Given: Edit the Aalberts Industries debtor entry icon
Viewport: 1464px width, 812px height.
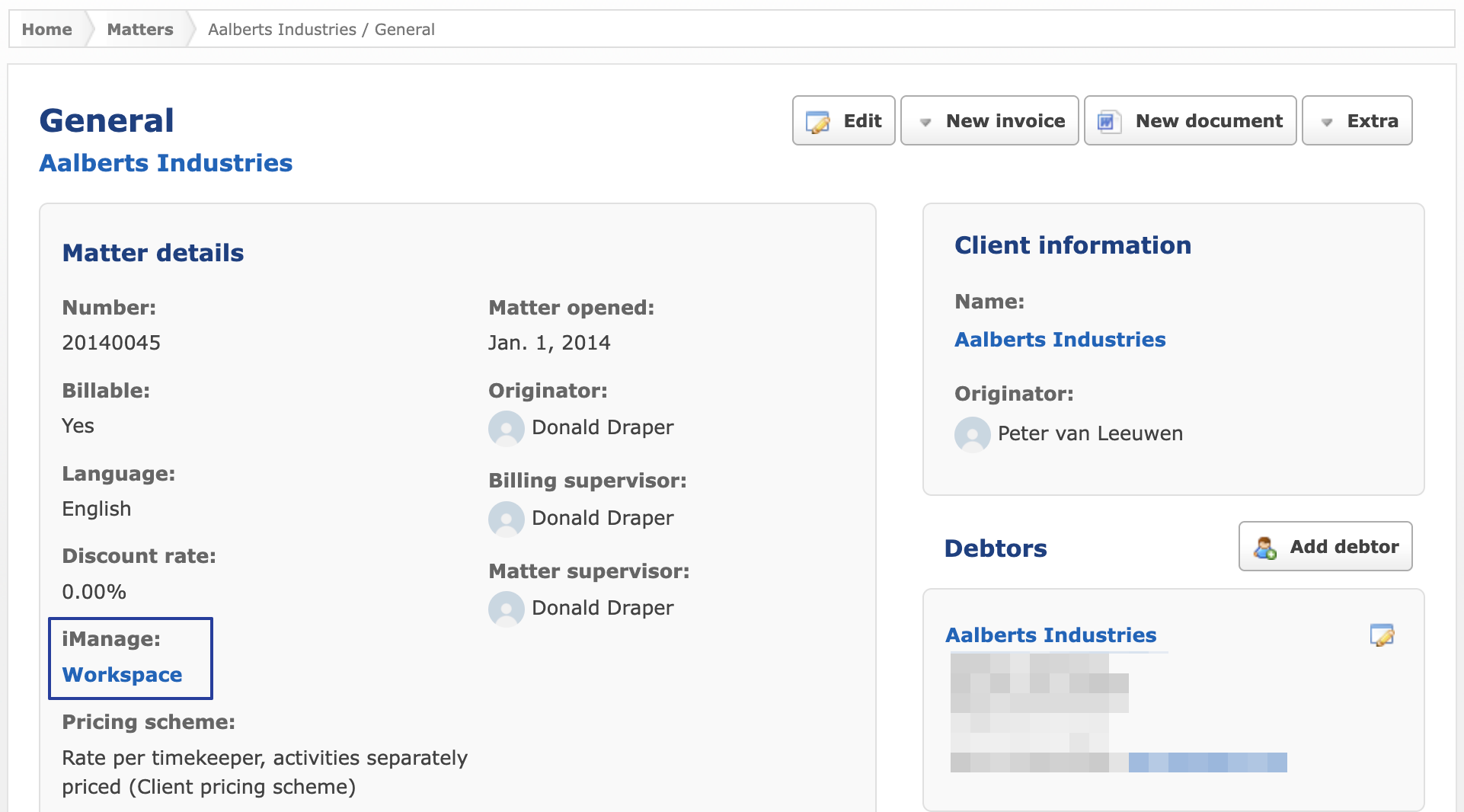Looking at the screenshot, I should (x=1382, y=635).
